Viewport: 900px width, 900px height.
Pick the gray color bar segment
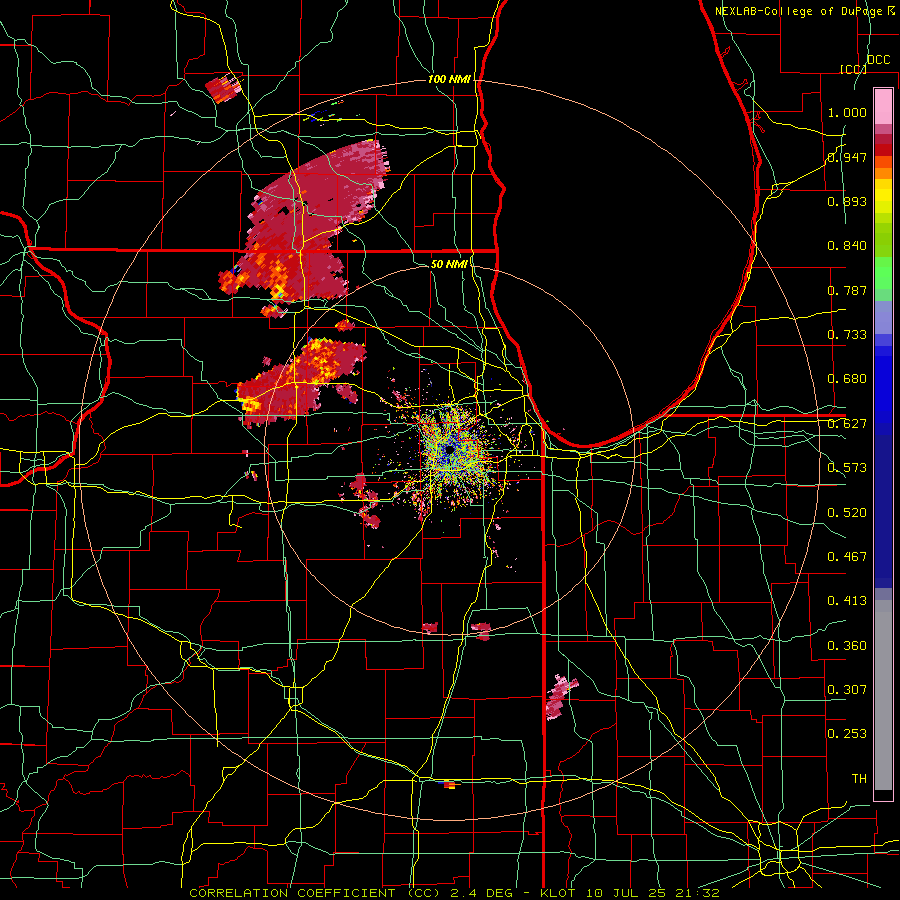tap(883, 695)
